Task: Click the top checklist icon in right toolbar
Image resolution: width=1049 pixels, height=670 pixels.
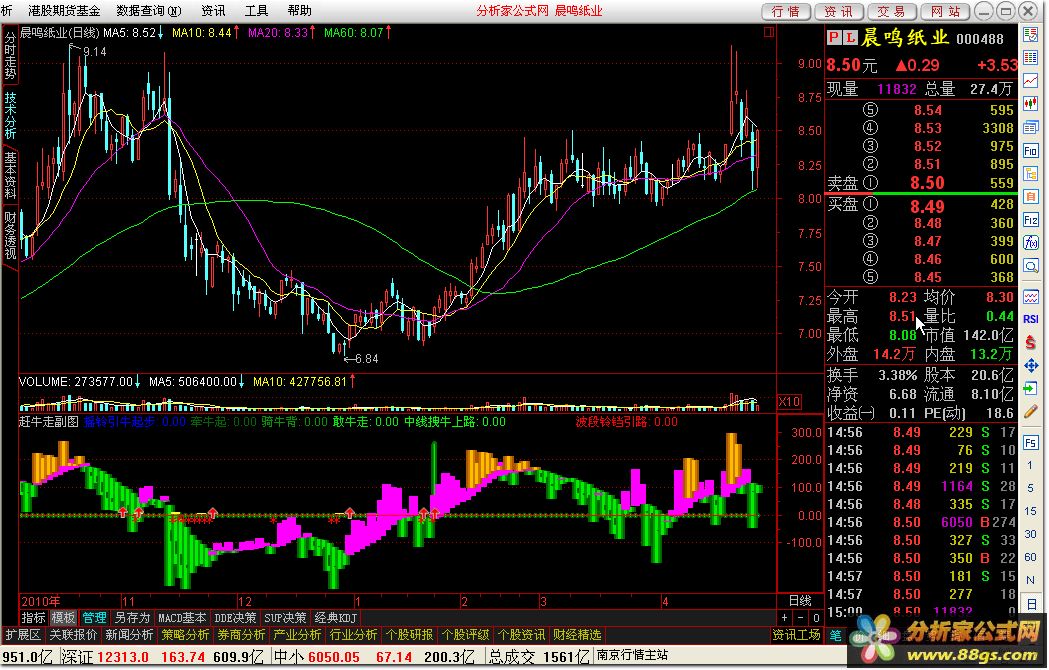Action: [x=1031, y=35]
